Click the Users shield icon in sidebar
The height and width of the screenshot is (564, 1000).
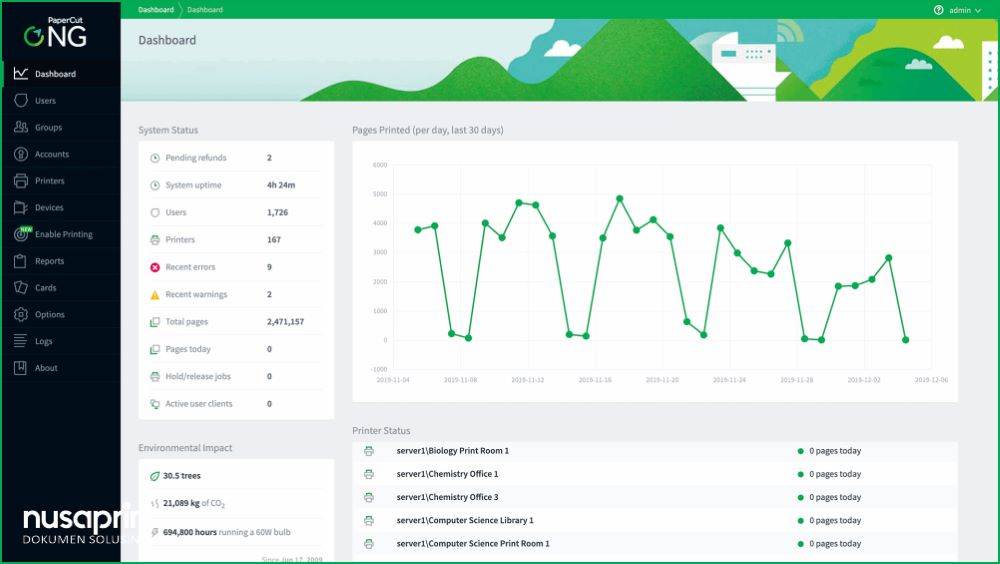[20, 101]
